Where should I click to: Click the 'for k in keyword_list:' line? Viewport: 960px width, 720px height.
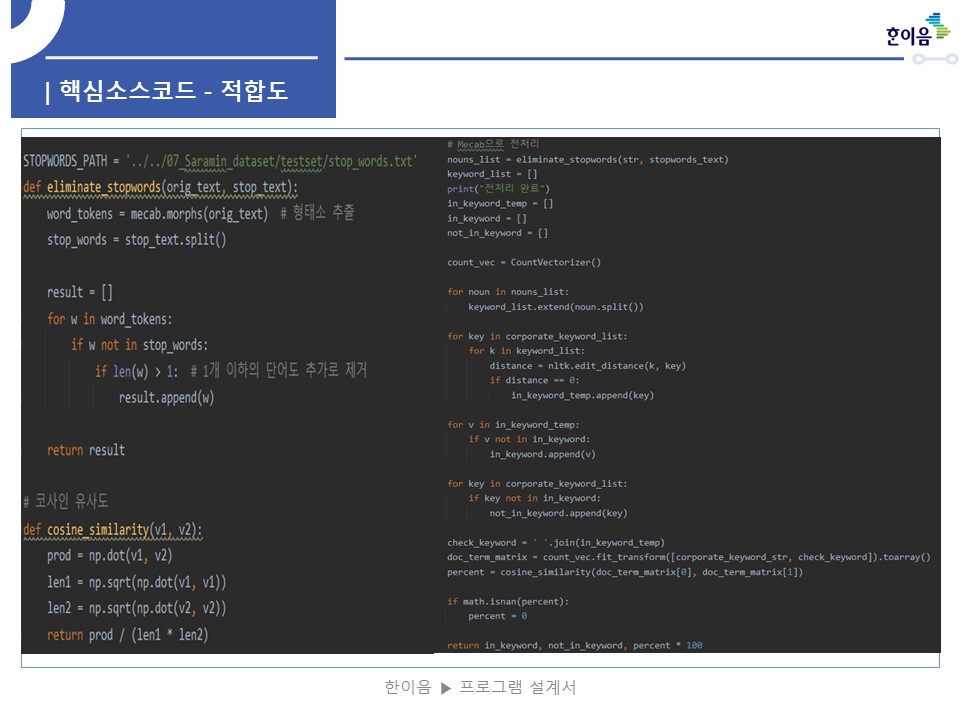[527, 351]
